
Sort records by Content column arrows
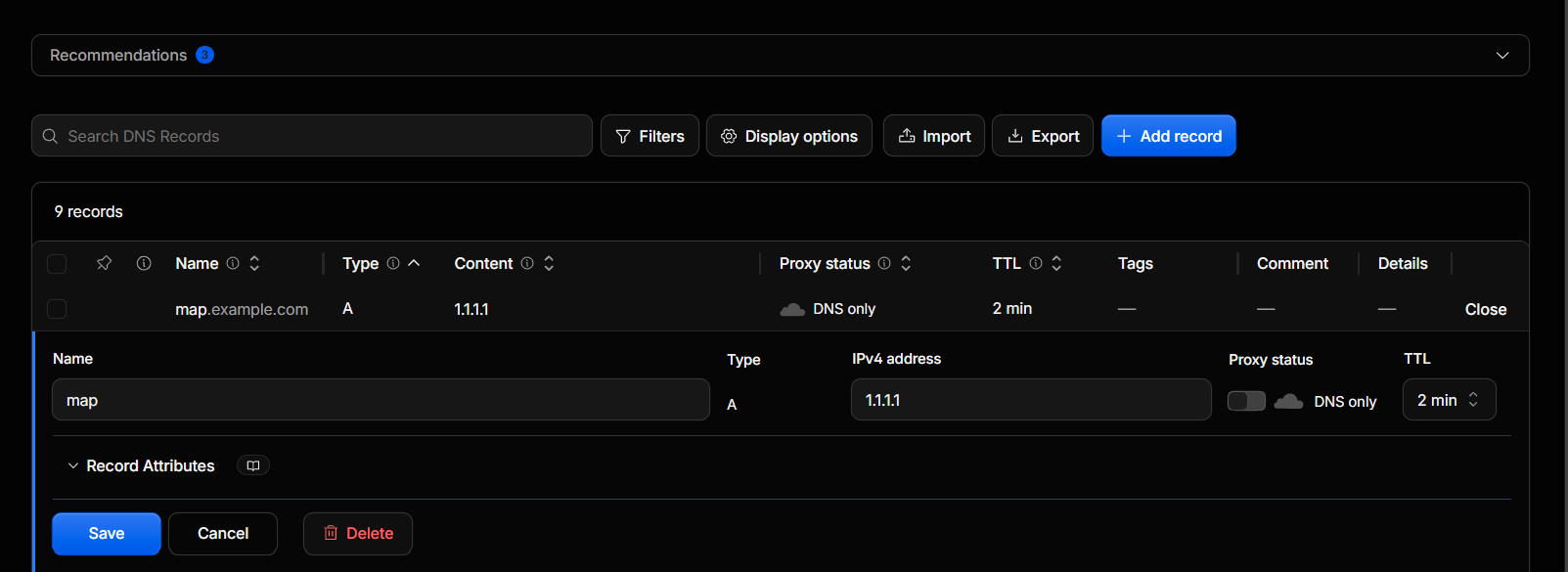549,263
